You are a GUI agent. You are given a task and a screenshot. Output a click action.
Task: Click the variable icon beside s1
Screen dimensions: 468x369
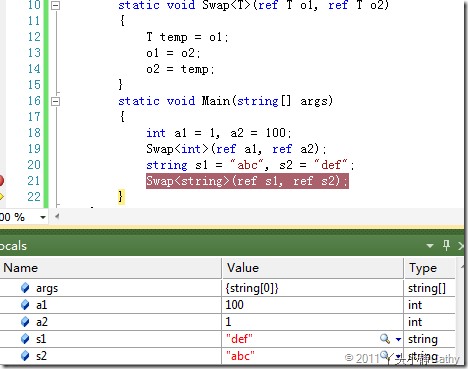coord(25,339)
